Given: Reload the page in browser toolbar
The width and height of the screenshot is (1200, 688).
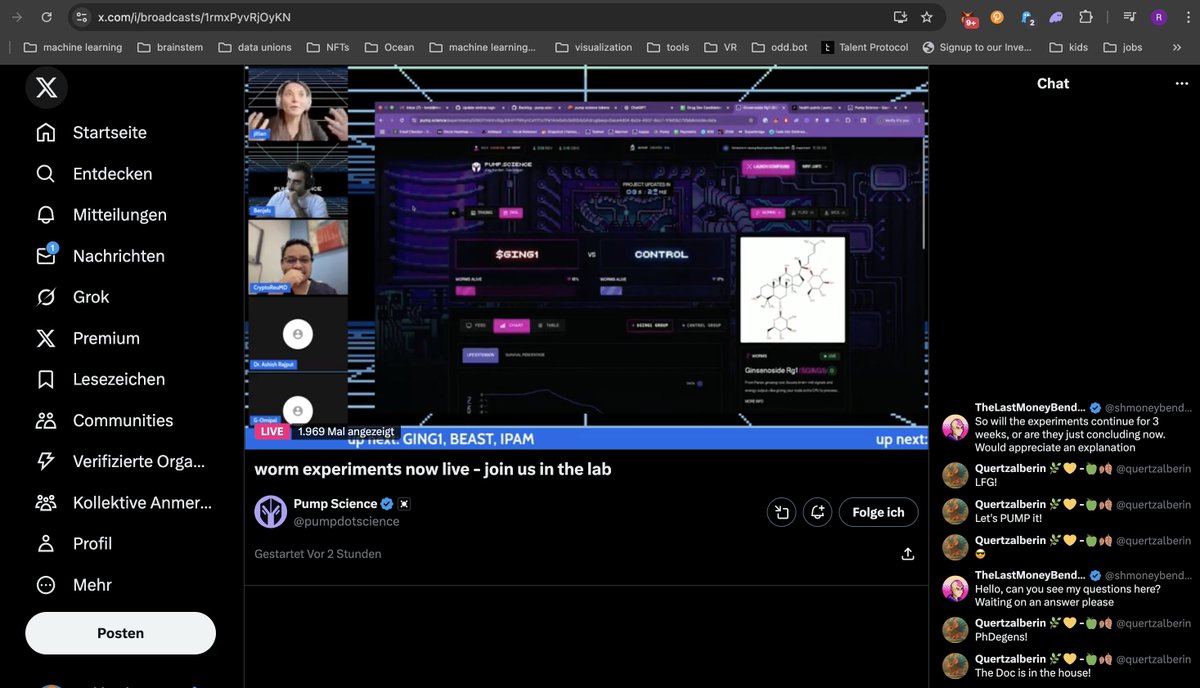Looking at the screenshot, I should tap(46, 17).
